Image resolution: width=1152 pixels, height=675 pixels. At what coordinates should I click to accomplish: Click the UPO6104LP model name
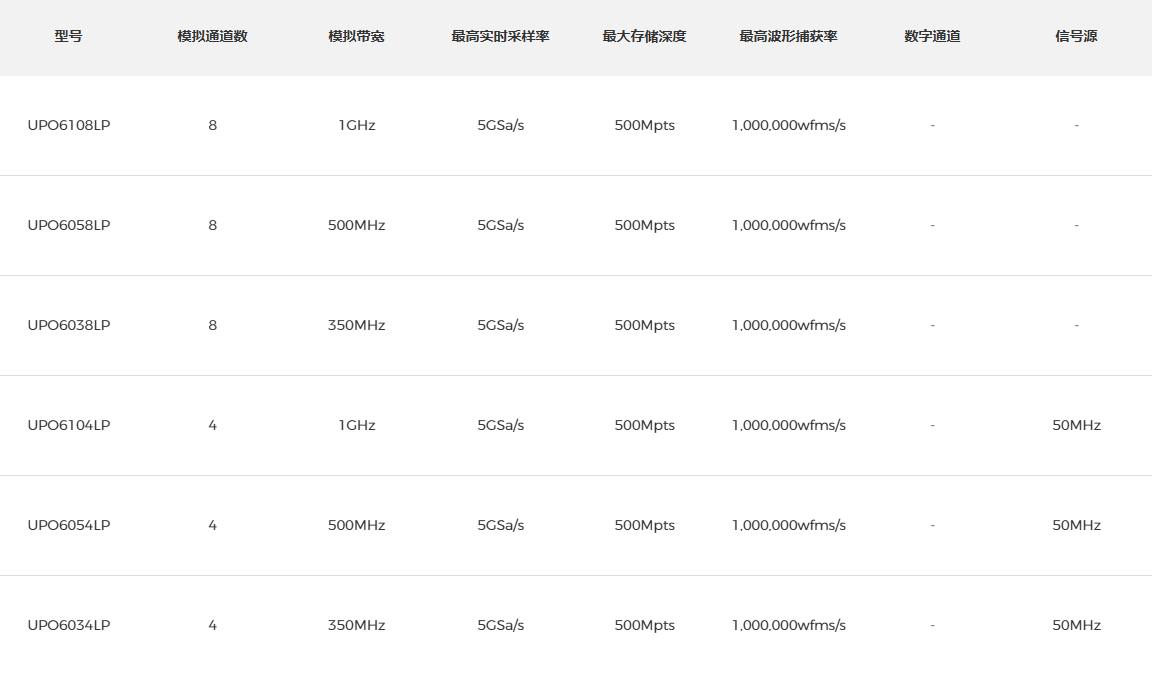click(69, 425)
